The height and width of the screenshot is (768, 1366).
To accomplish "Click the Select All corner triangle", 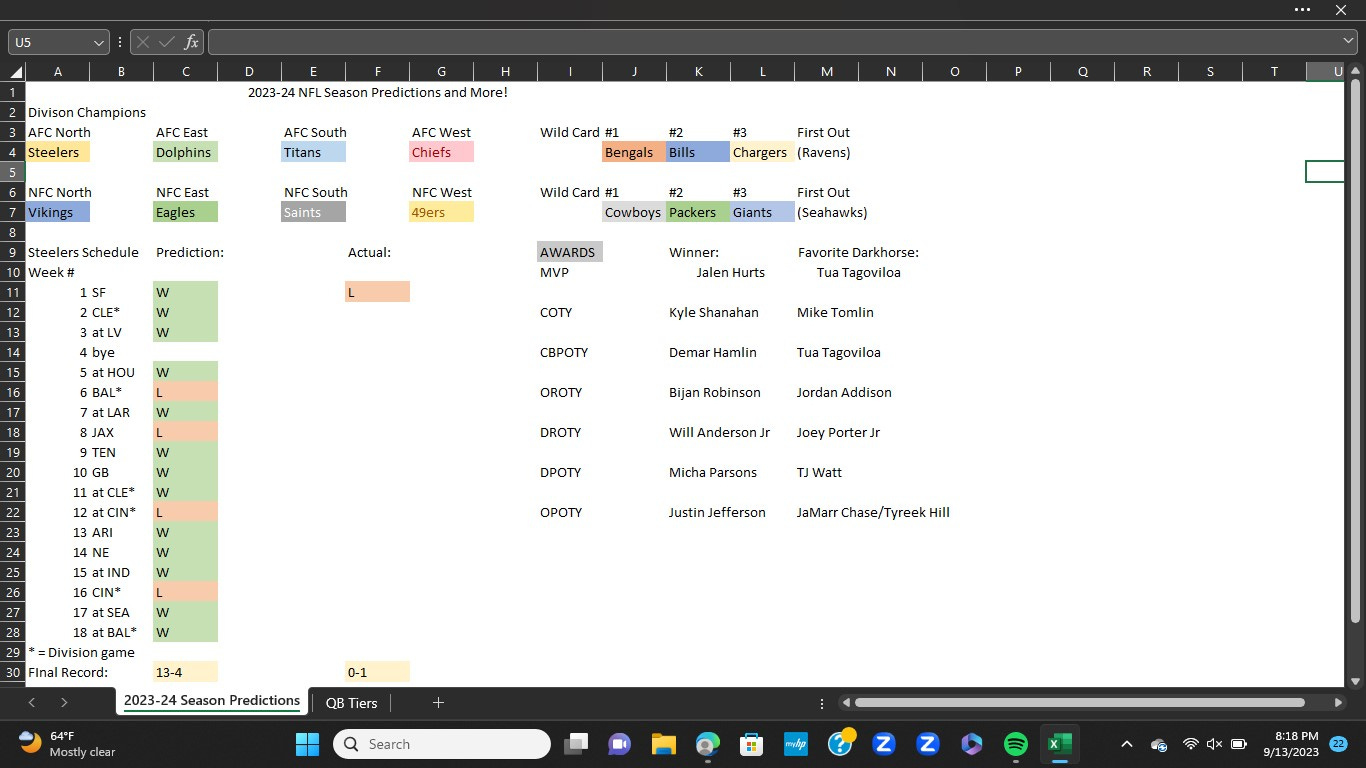I will [15, 72].
